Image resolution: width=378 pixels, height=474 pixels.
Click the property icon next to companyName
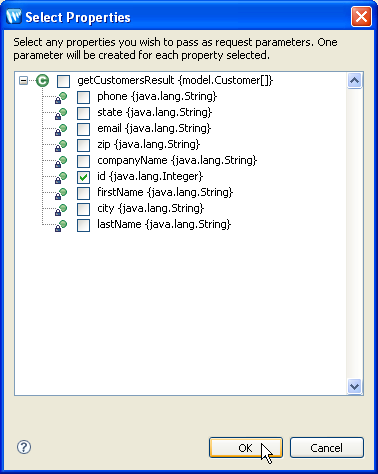click(x=61, y=162)
